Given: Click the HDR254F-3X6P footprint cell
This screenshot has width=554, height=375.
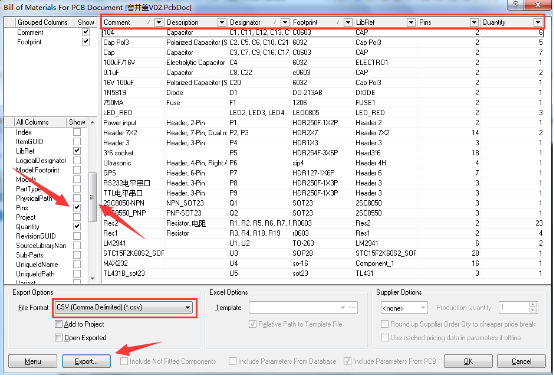Looking at the screenshot, I should (323, 153).
